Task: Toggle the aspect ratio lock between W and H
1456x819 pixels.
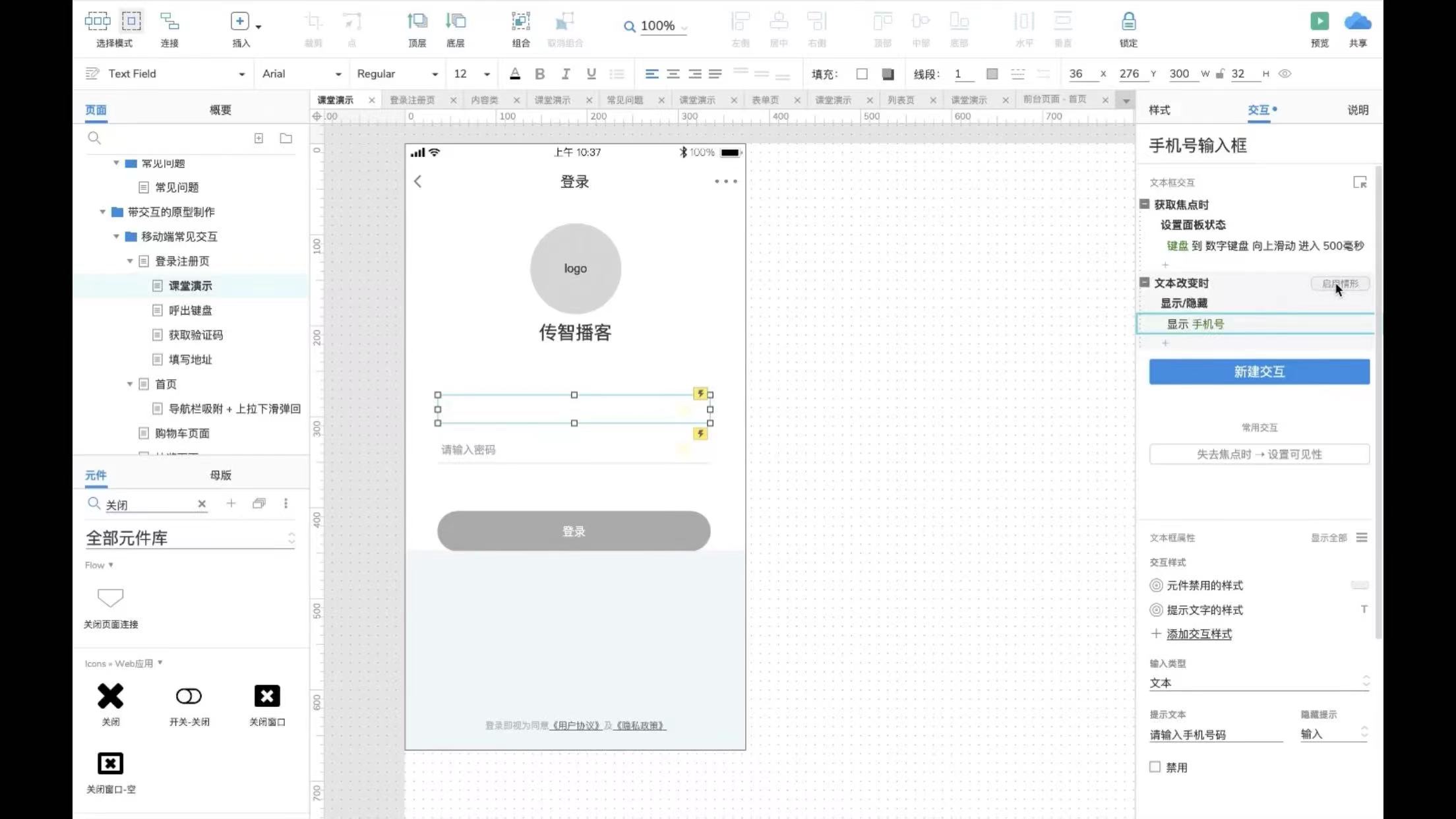Action: (1220, 74)
